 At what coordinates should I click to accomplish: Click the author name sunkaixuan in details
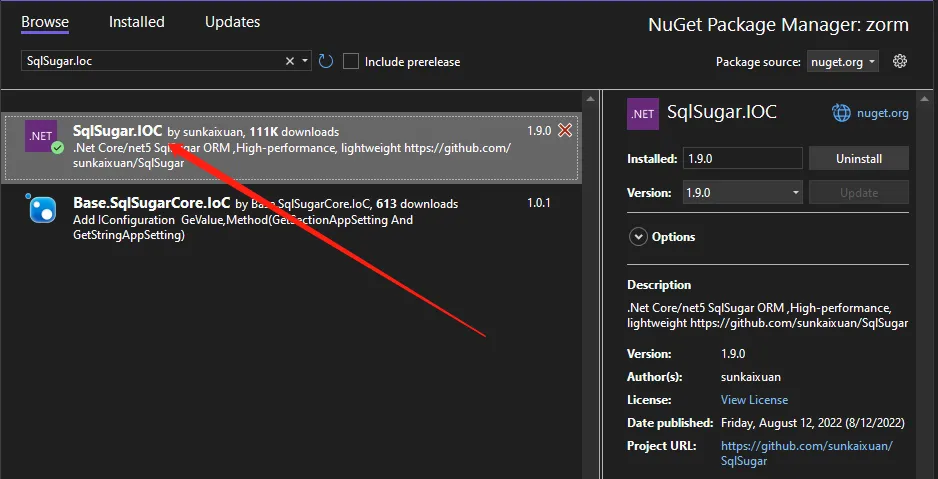[750, 377]
